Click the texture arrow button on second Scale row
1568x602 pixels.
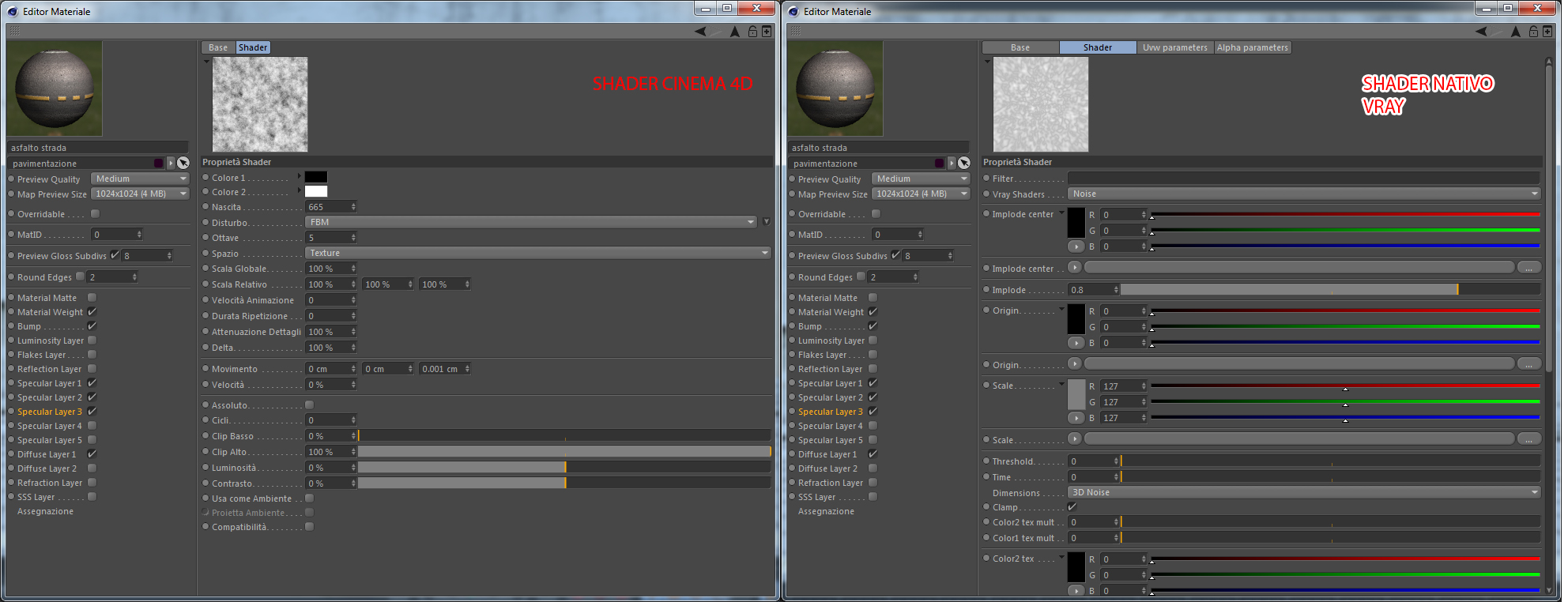point(1075,439)
